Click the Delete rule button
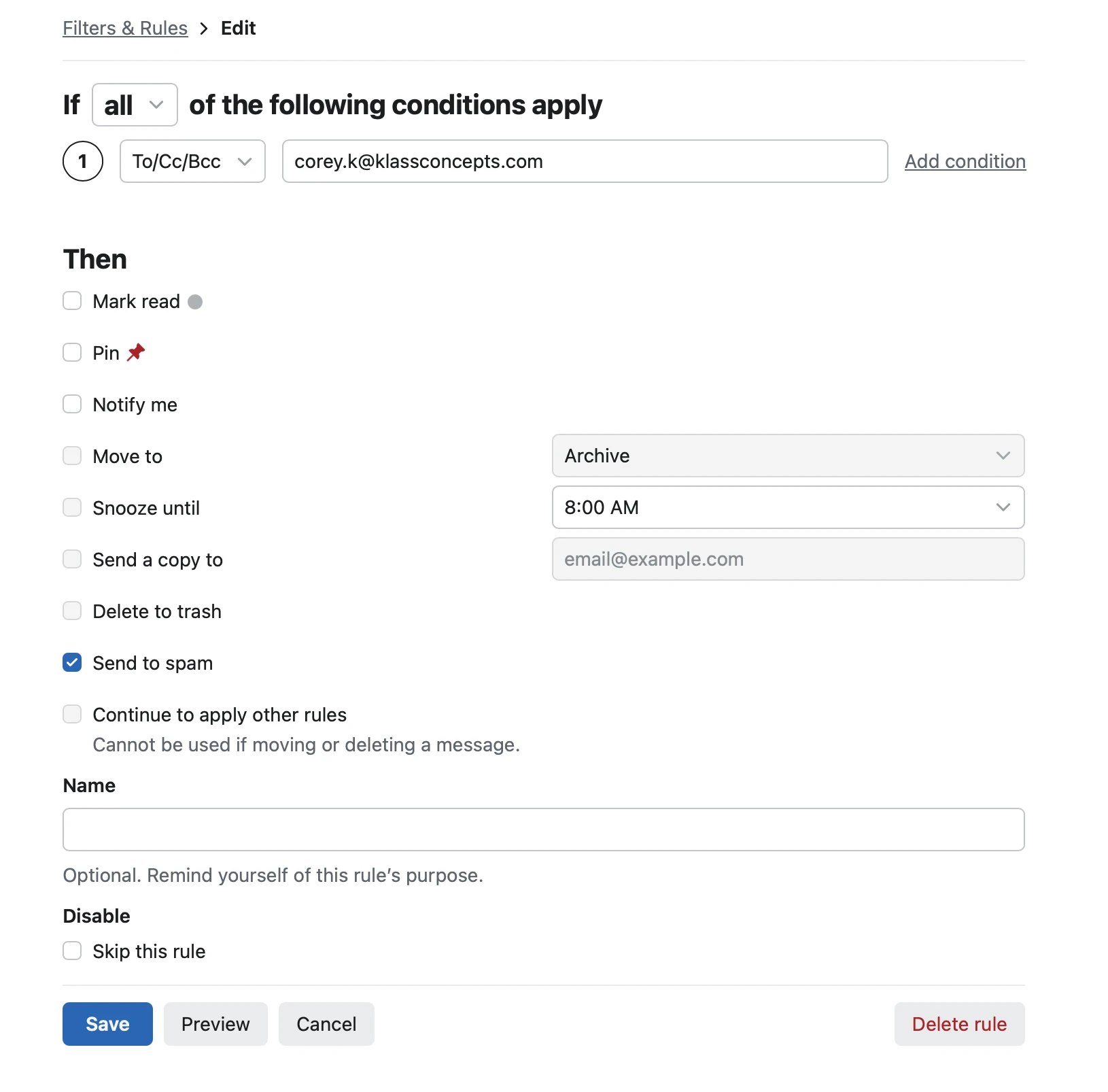The image size is (1108, 1092). pyautogui.click(x=959, y=1024)
